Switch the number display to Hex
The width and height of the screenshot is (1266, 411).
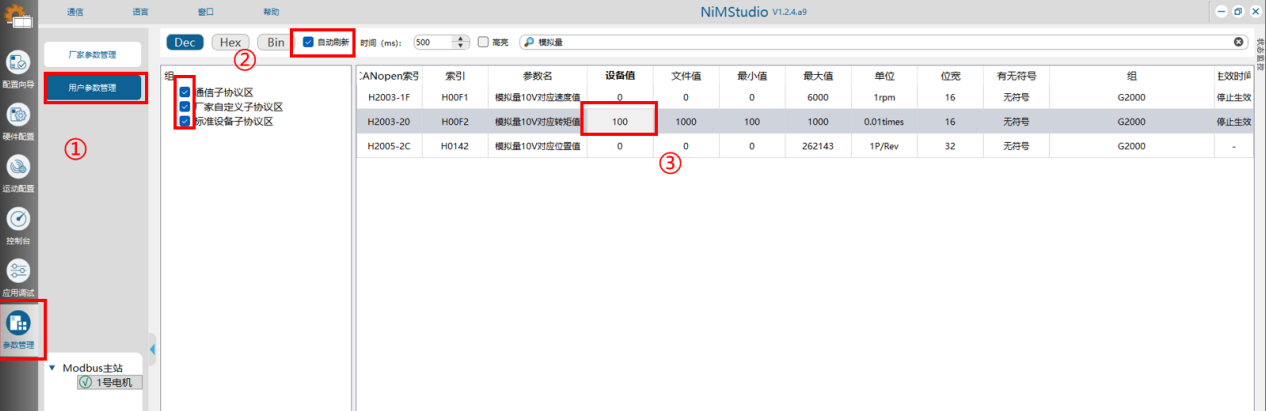click(x=230, y=43)
